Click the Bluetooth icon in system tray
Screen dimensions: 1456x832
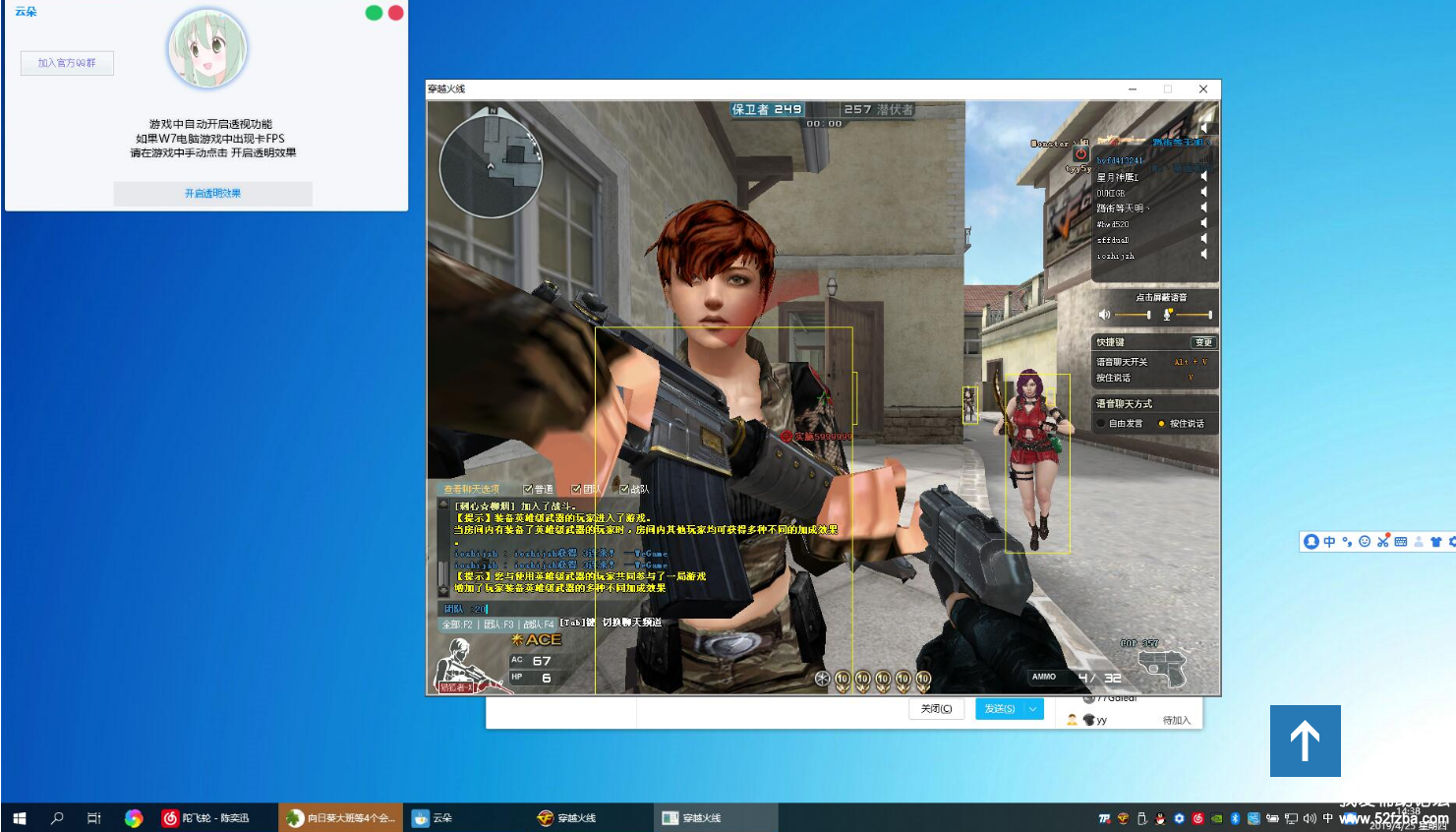1235,818
